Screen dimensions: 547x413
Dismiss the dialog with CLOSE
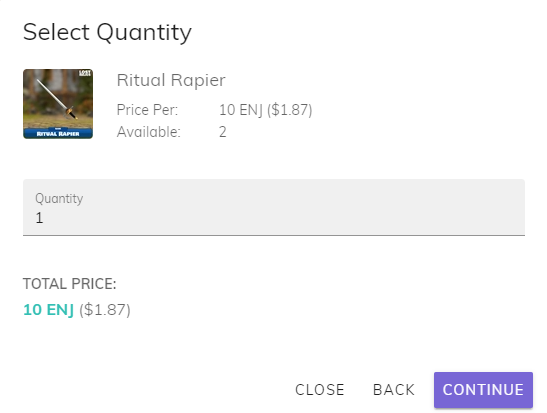[x=320, y=390]
